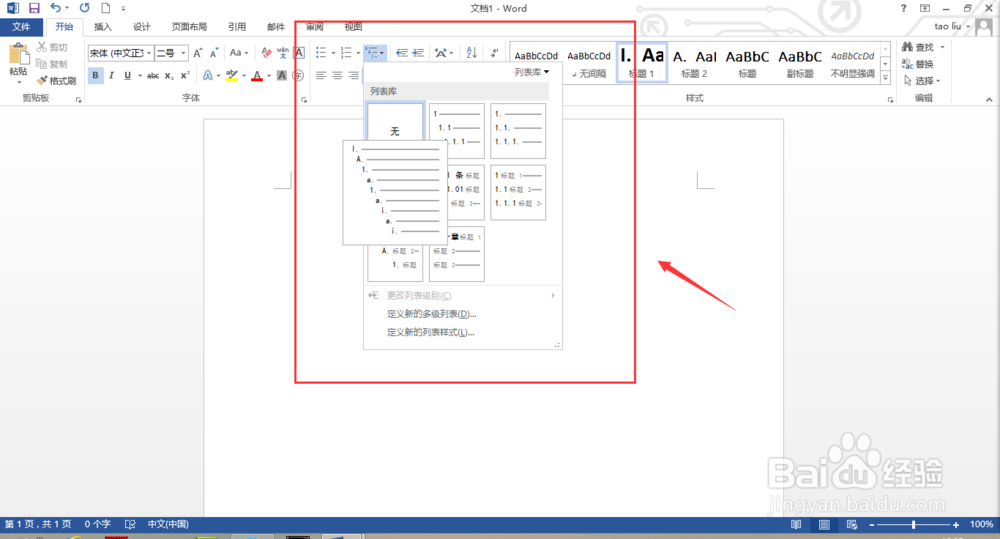
Task: Click 定义新的列表样式(L)...
Action: (430, 332)
